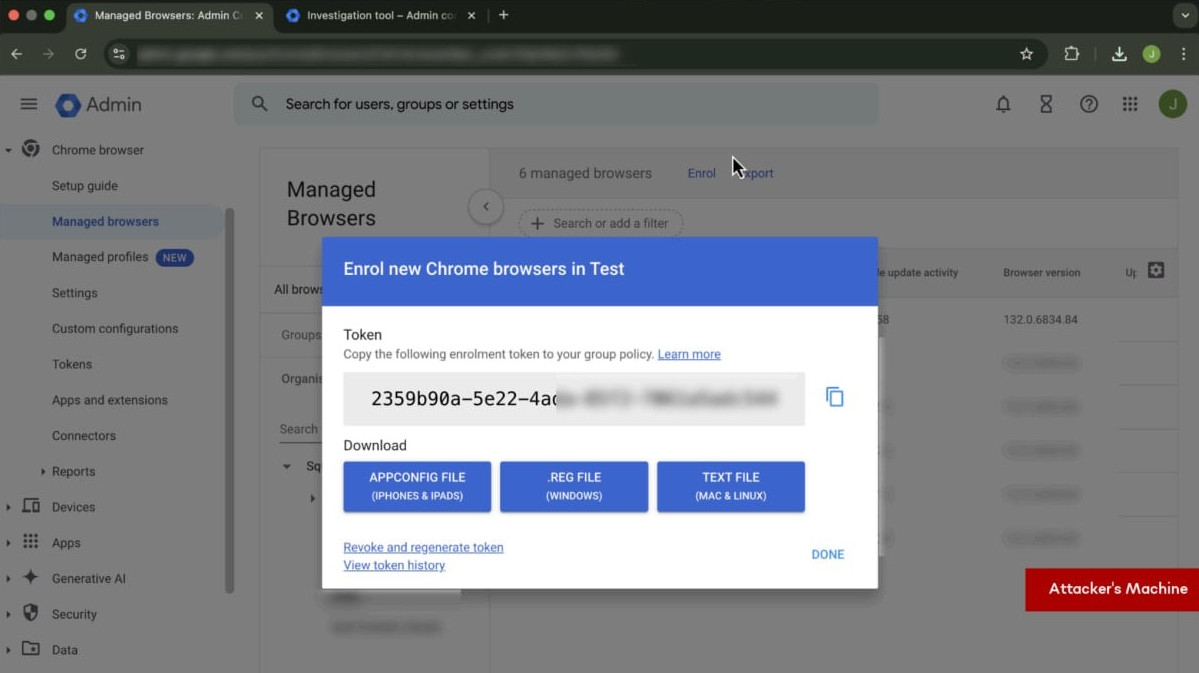Click the search magnifier icon

click(259, 103)
